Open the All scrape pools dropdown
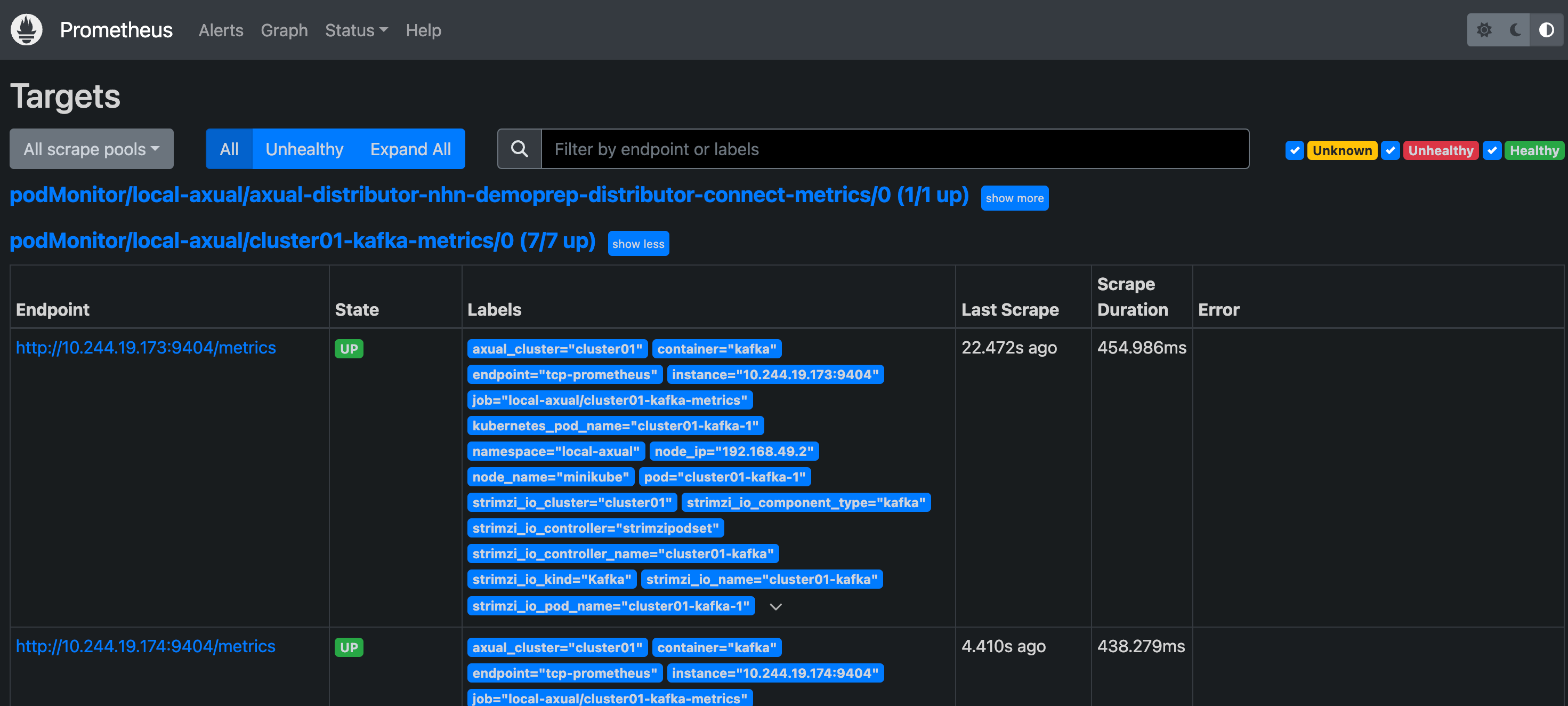This screenshot has height=706, width=1568. click(91, 149)
